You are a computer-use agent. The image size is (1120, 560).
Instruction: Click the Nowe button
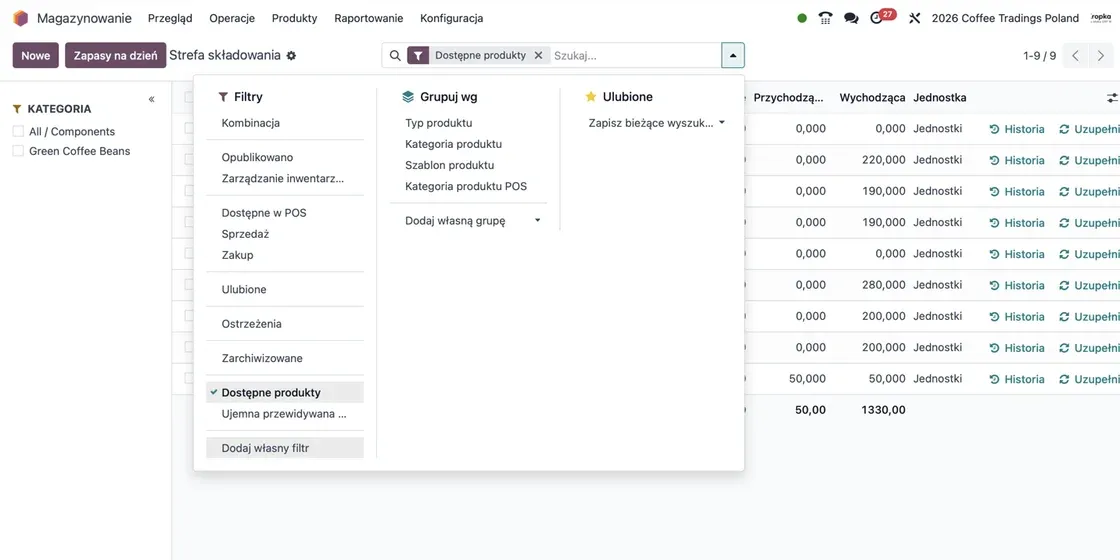36,56
